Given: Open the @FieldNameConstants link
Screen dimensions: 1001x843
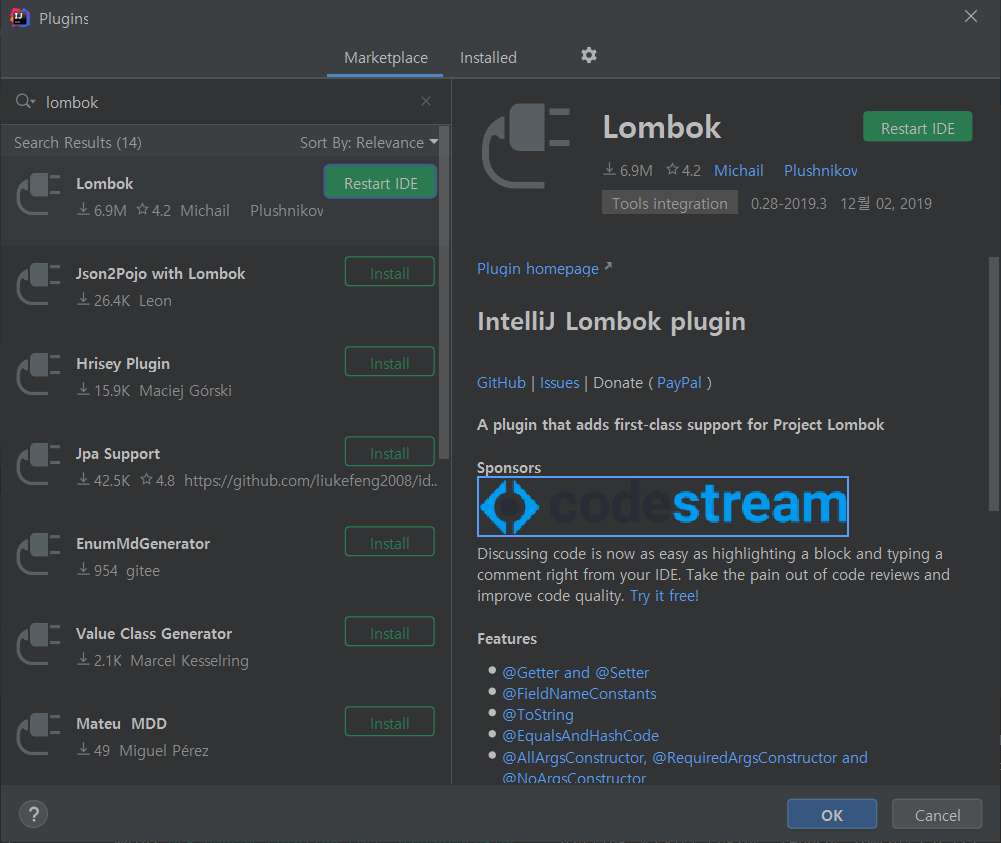Looking at the screenshot, I should click(579, 694).
